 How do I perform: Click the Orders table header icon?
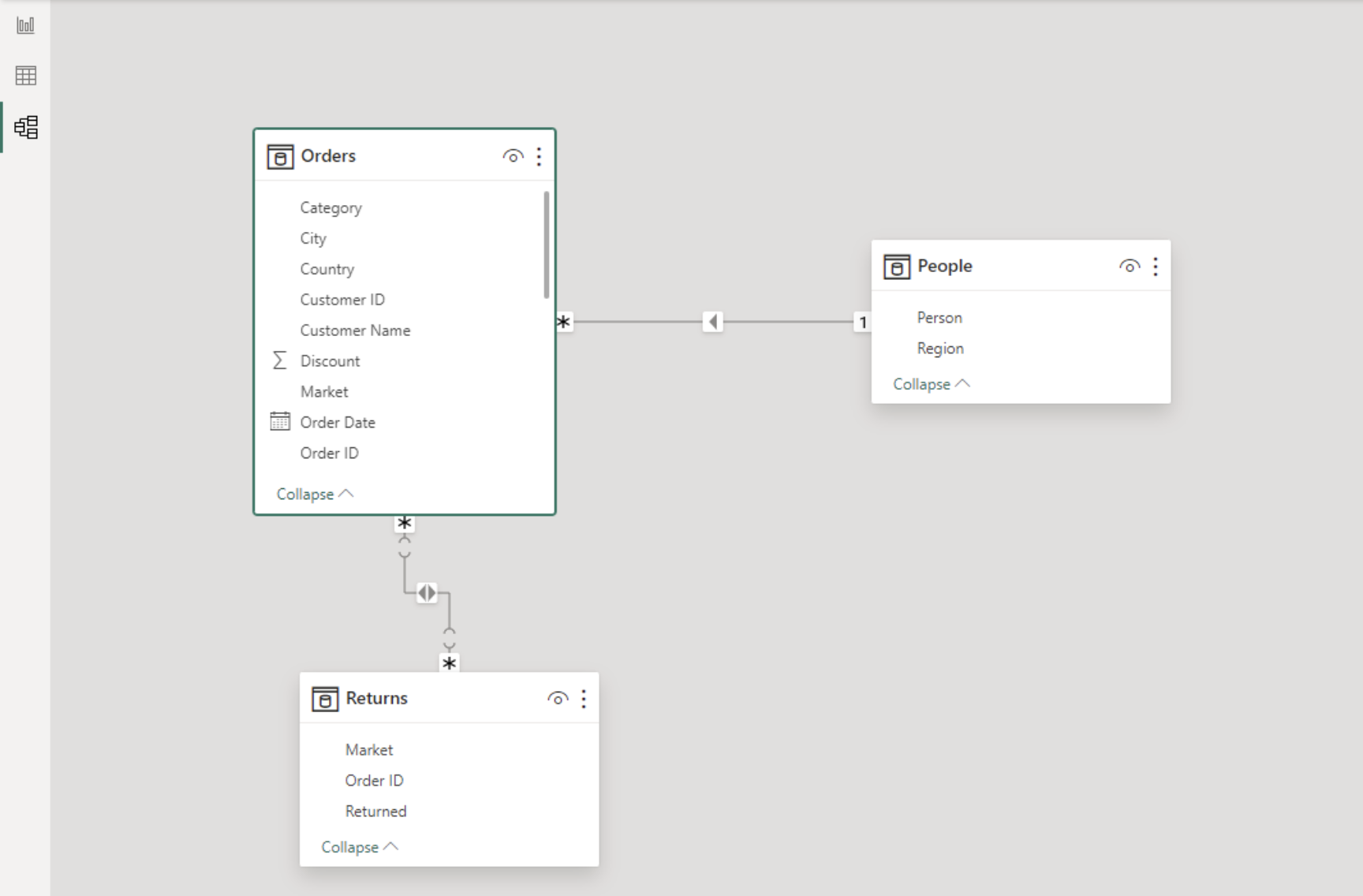pos(280,156)
